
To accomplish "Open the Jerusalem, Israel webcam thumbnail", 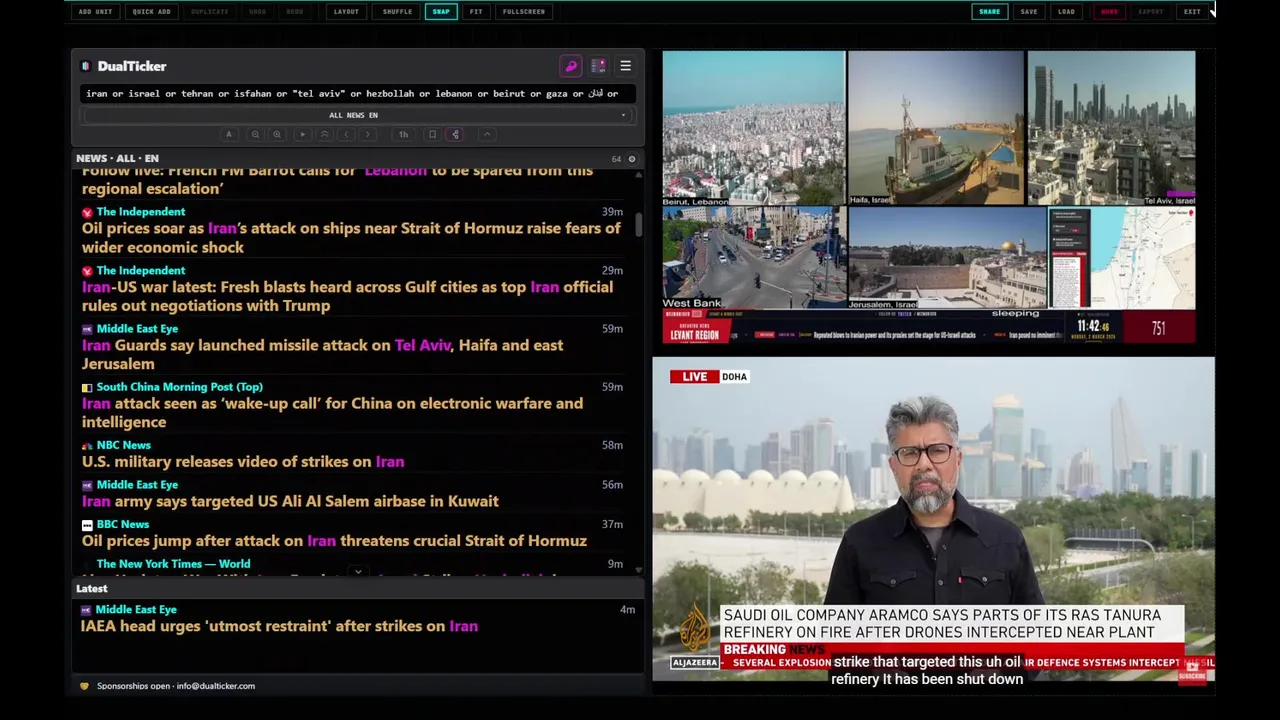I will (x=947, y=257).
